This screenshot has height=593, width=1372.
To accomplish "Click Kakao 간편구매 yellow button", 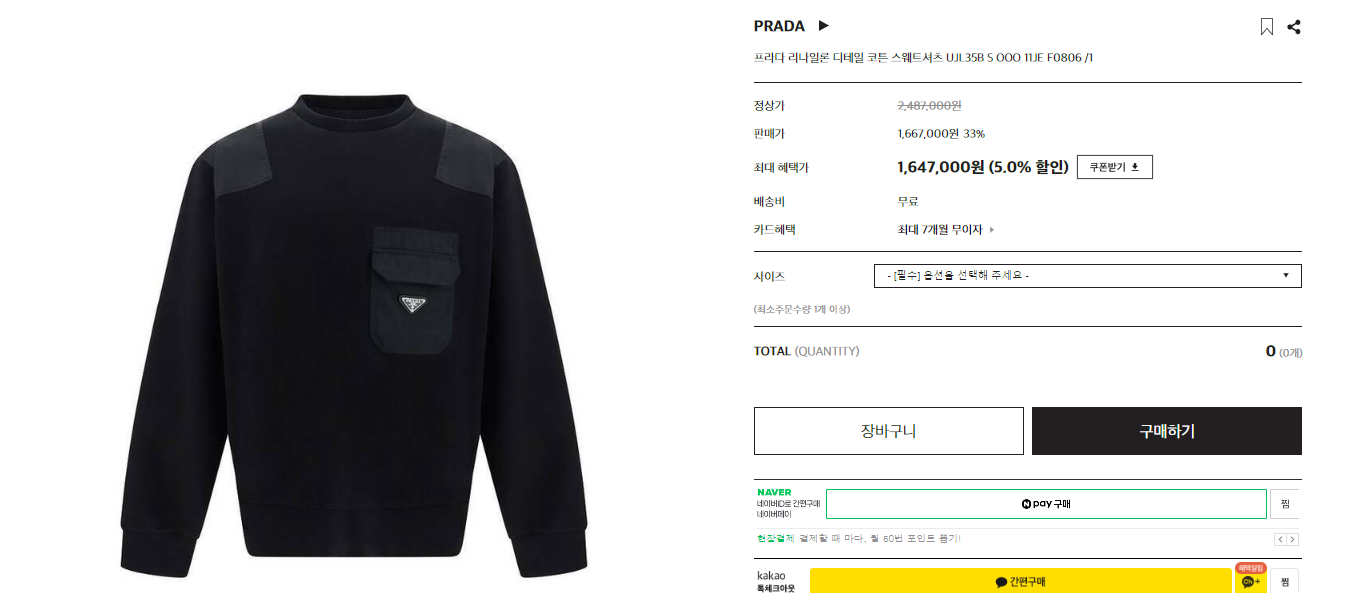I will (x=1020, y=581).
